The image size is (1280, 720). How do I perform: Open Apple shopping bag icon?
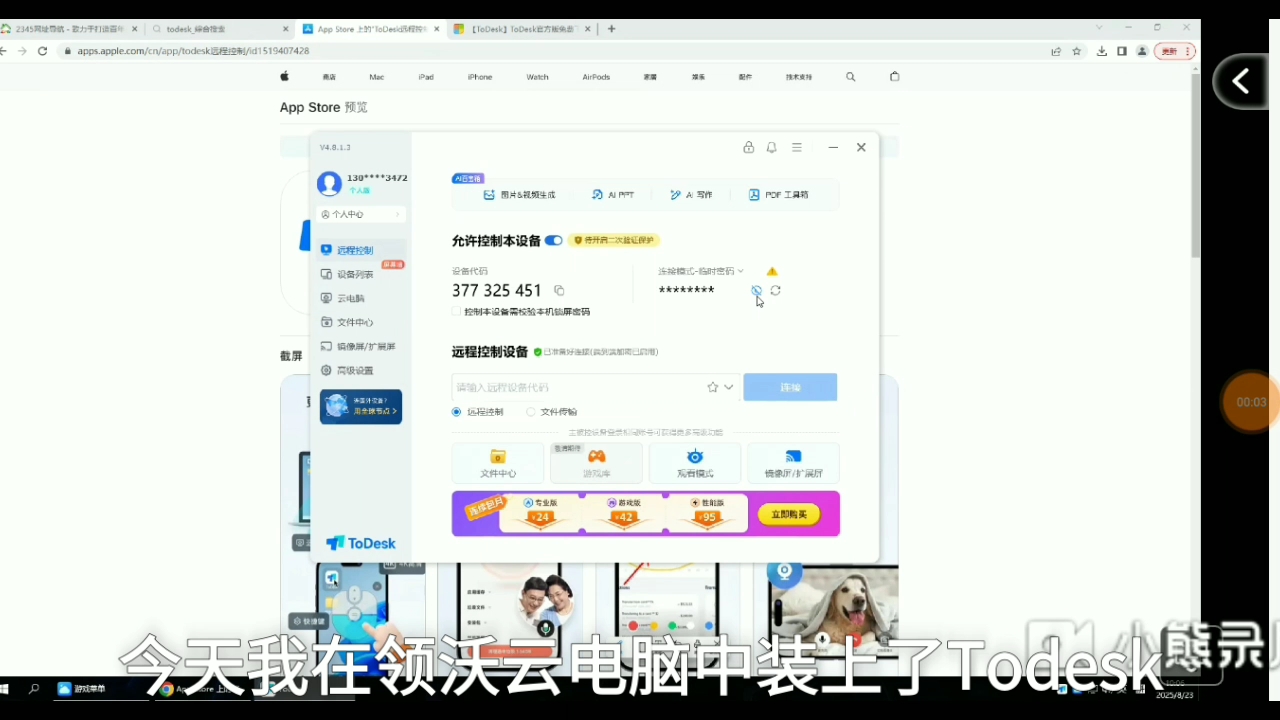895,76
